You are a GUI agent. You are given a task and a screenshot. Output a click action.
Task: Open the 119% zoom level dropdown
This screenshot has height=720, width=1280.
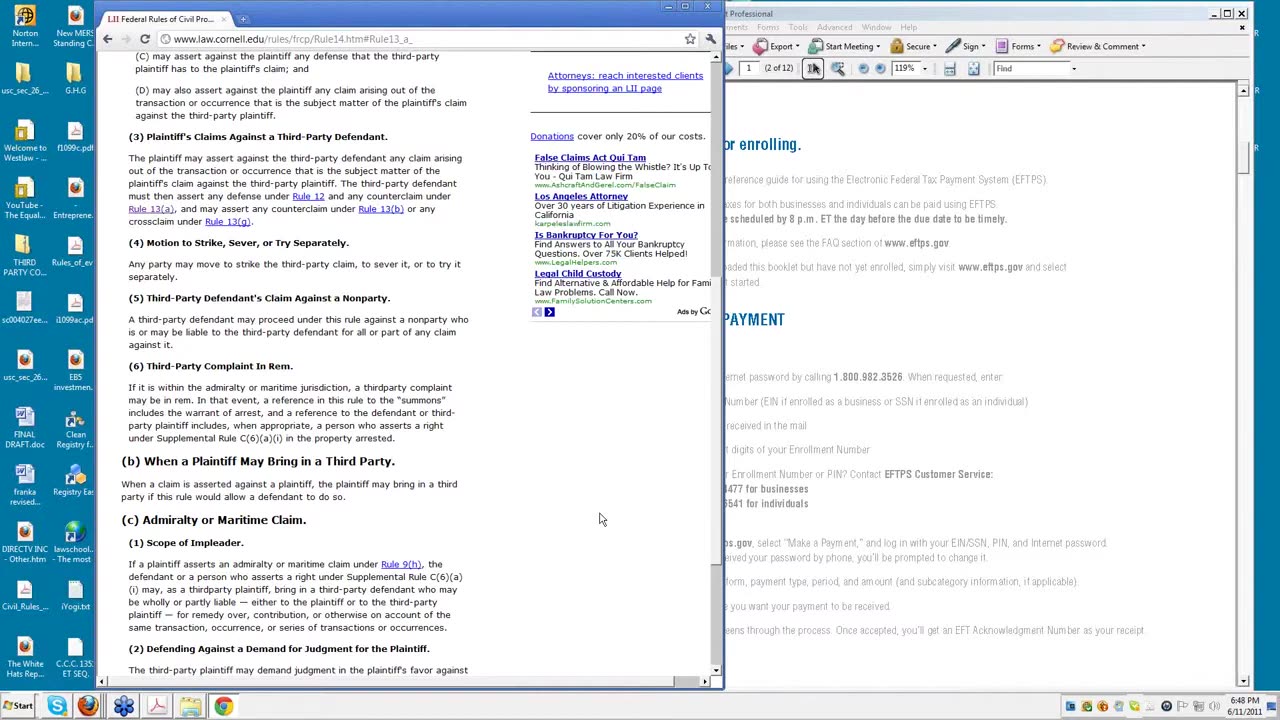[924, 69]
